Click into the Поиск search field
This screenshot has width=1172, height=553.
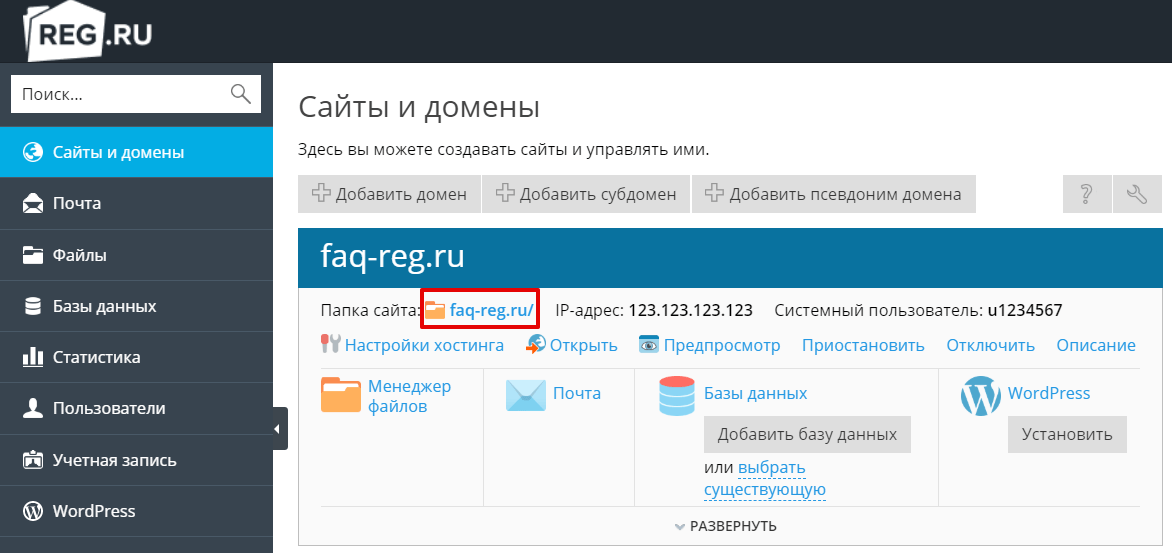tap(118, 94)
